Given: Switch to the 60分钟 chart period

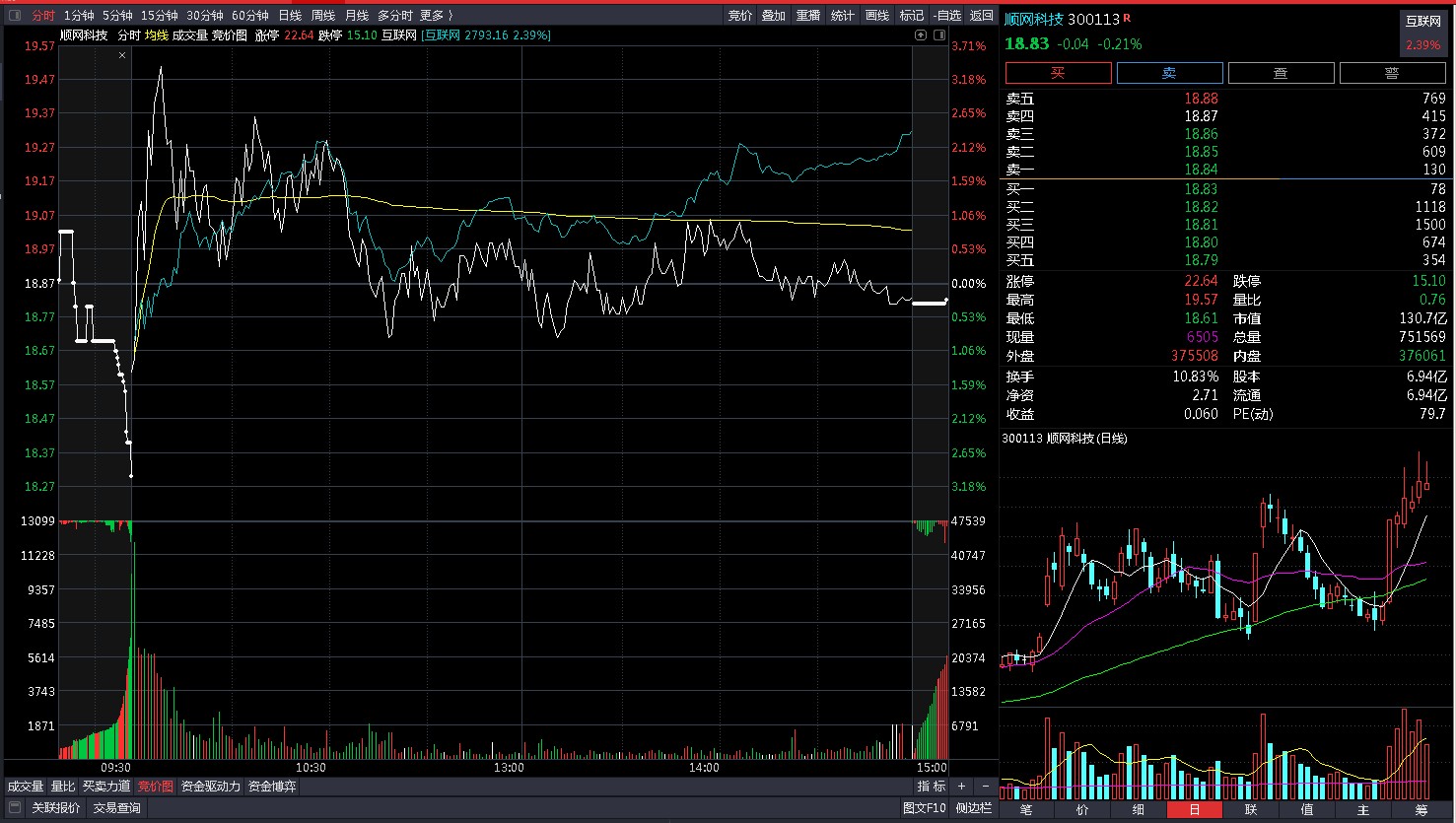Looking at the screenshot, I should (250, 16).
